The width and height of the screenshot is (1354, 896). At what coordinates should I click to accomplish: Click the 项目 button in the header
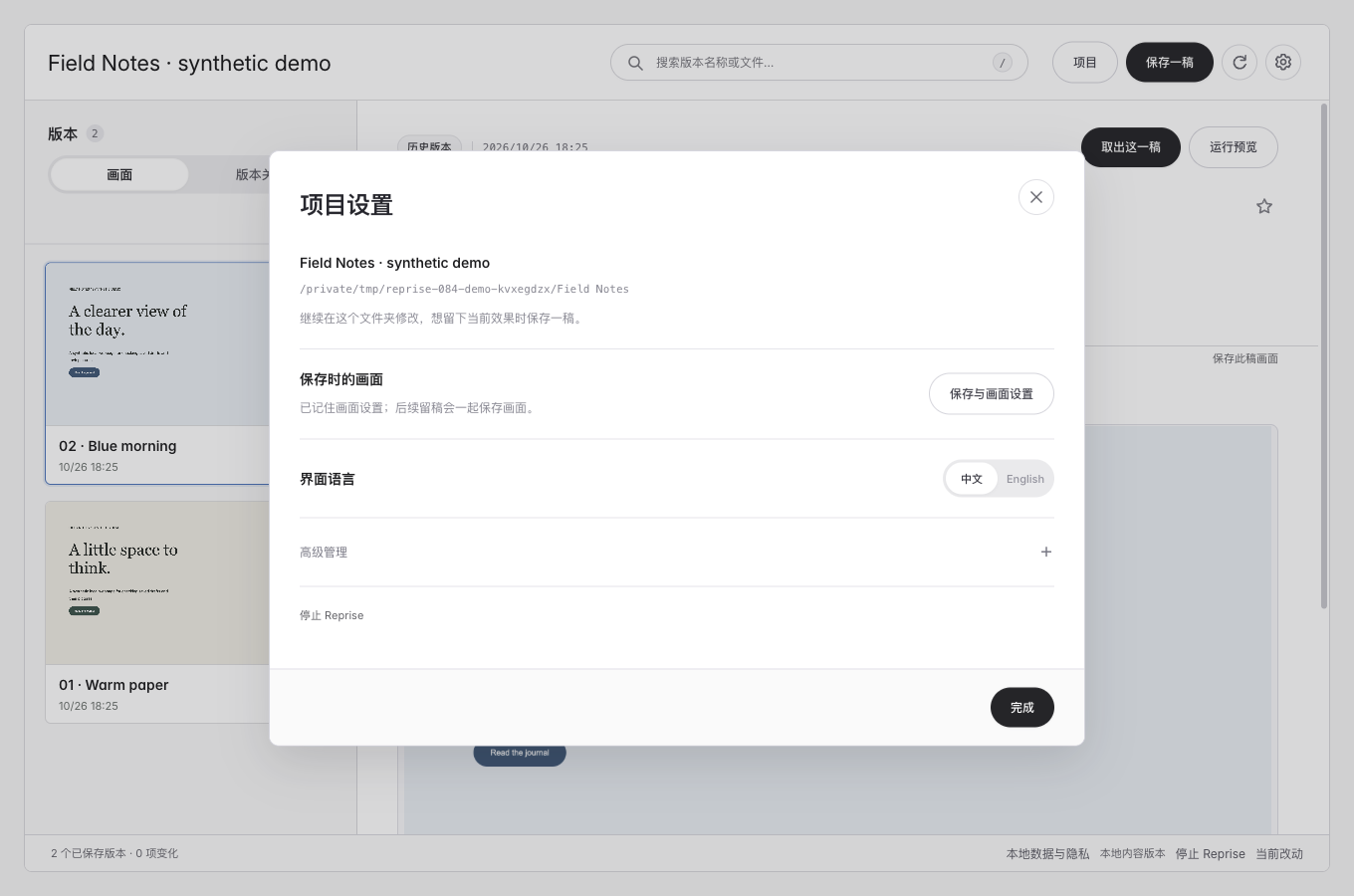[x=1085, y=62]
